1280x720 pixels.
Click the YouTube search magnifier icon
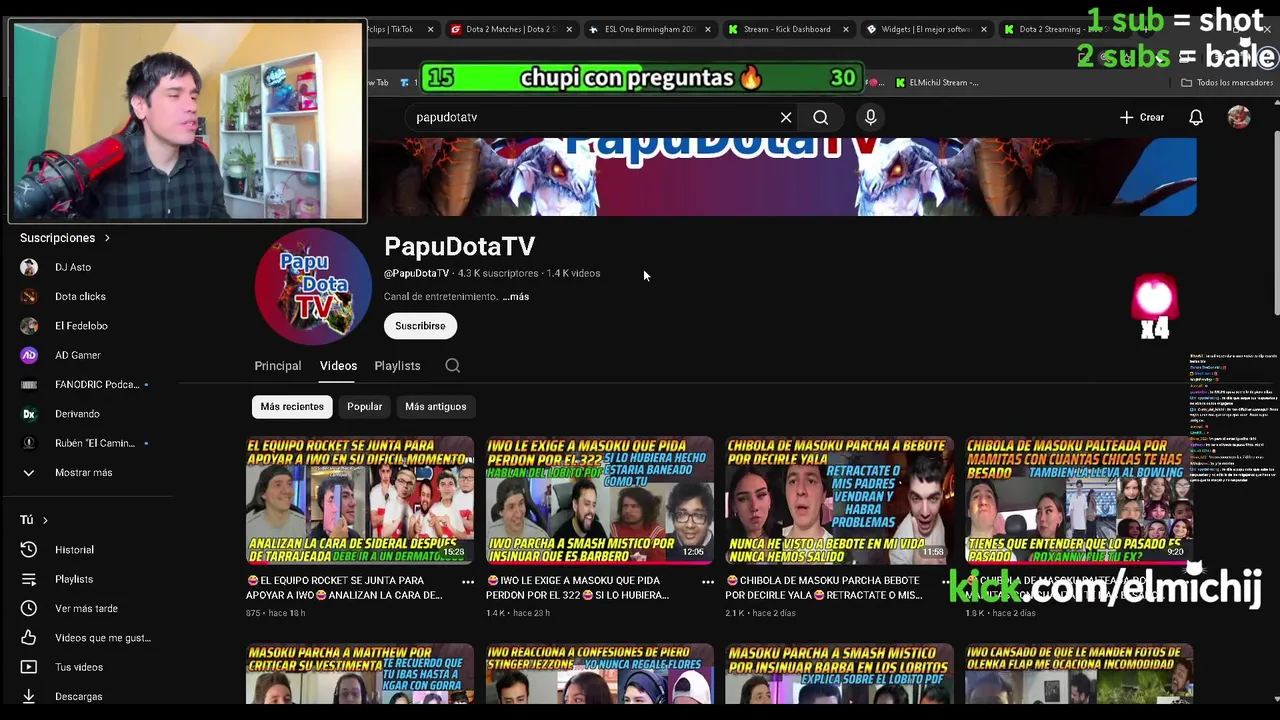pyautogui.click(x=820, y=117)
